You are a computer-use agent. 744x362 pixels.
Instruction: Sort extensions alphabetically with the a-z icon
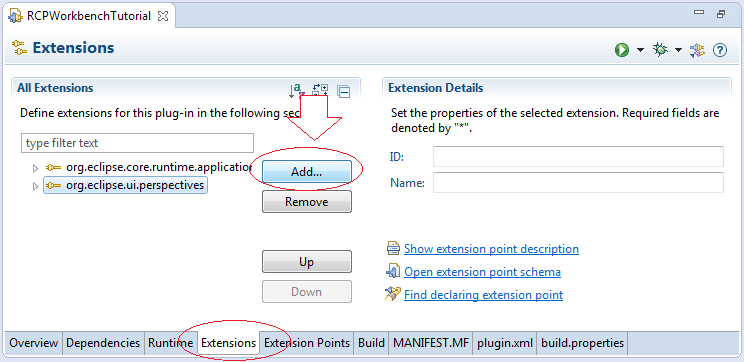pyautogui.click(x=297, y=90)
